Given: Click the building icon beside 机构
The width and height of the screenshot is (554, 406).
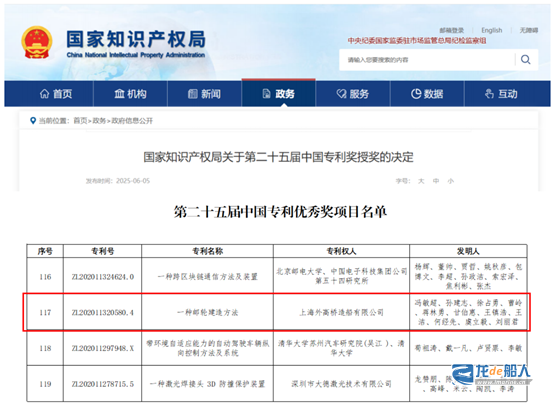Looking at the screenshot, I should [x=119, y=94].
